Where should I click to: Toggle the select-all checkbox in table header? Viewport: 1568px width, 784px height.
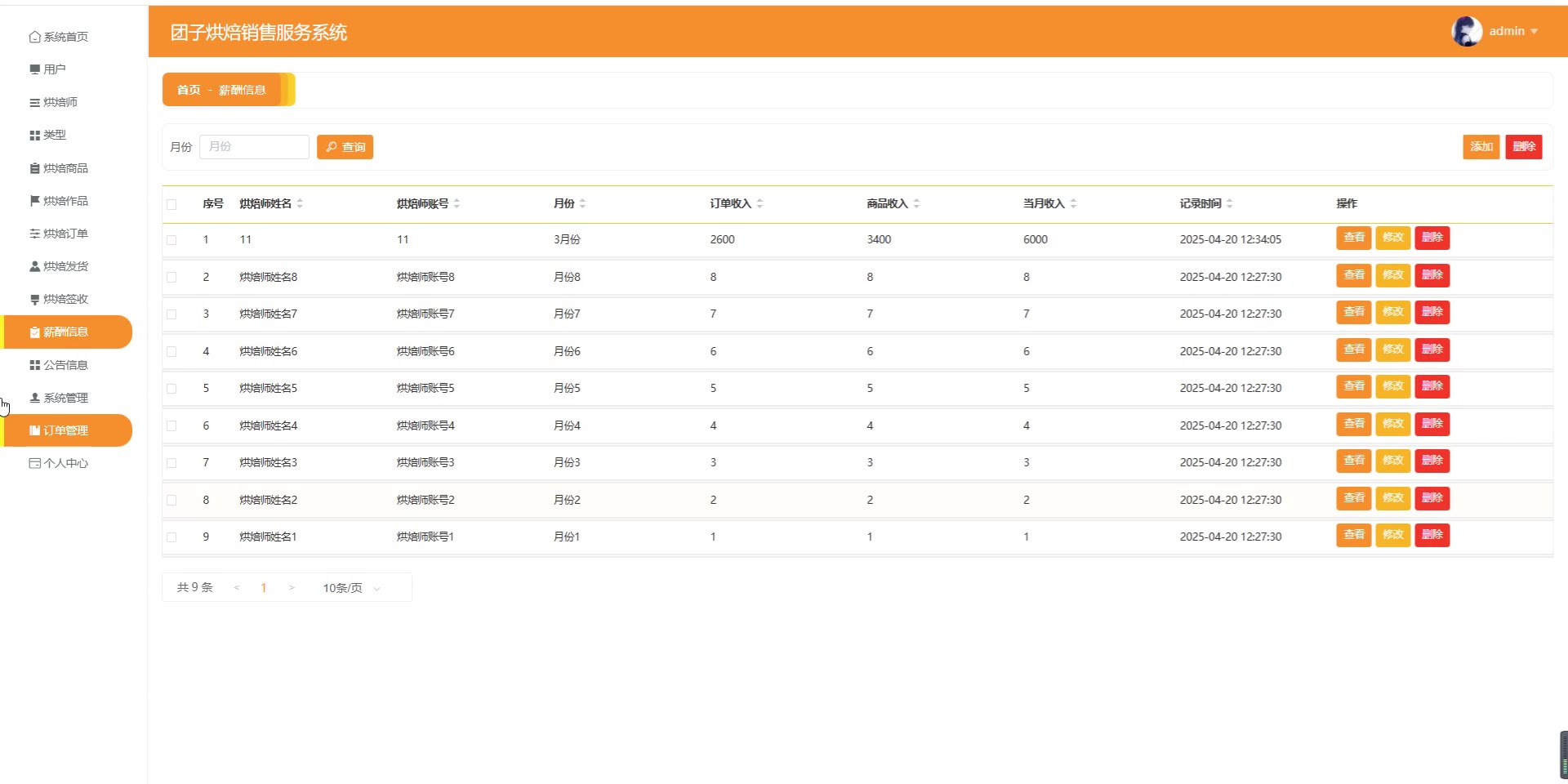171,204
